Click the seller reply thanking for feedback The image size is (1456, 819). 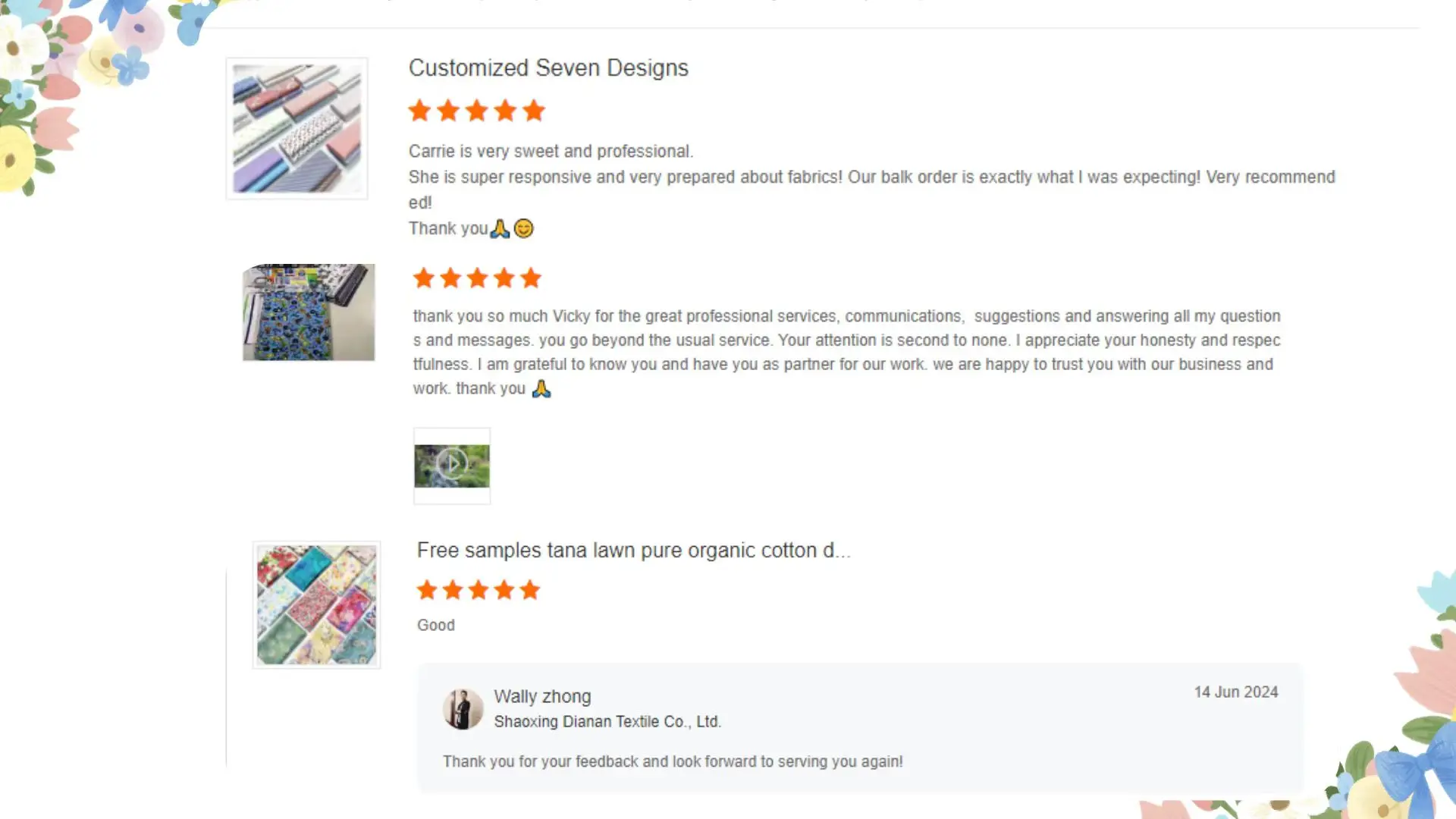(673, 761)
